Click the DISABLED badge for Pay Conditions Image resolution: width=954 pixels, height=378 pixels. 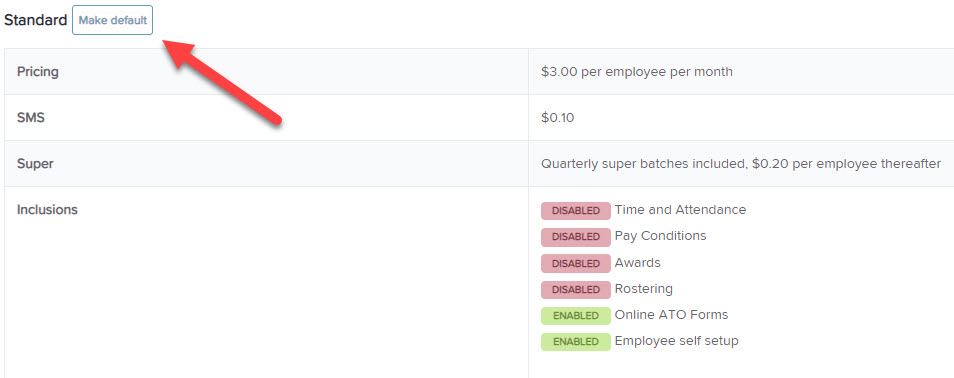(576, 237)
